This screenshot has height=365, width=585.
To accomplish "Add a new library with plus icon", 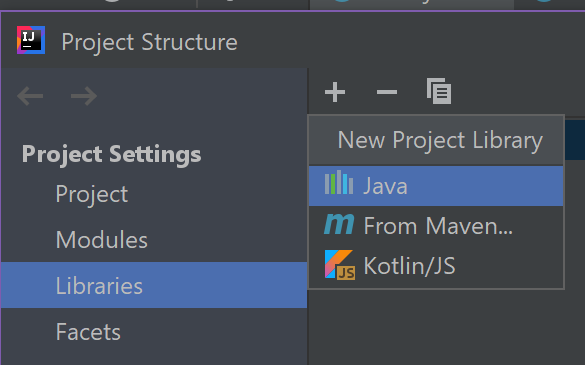I will [x=335, y=92].
